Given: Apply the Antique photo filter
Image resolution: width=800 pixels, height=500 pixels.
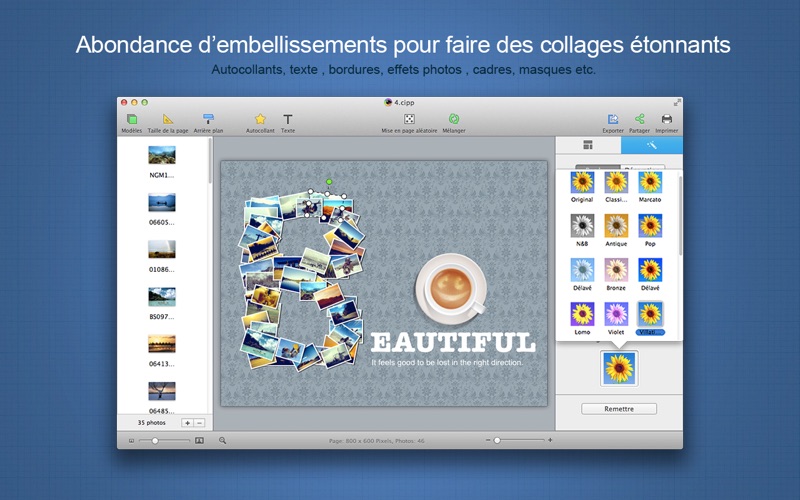Looking at the screenshot, I should [x=616, y=230].
